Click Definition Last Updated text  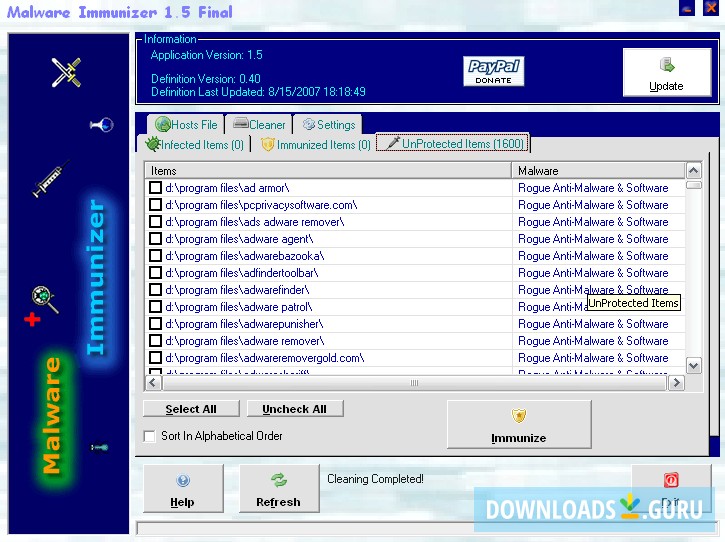[258, 92]
